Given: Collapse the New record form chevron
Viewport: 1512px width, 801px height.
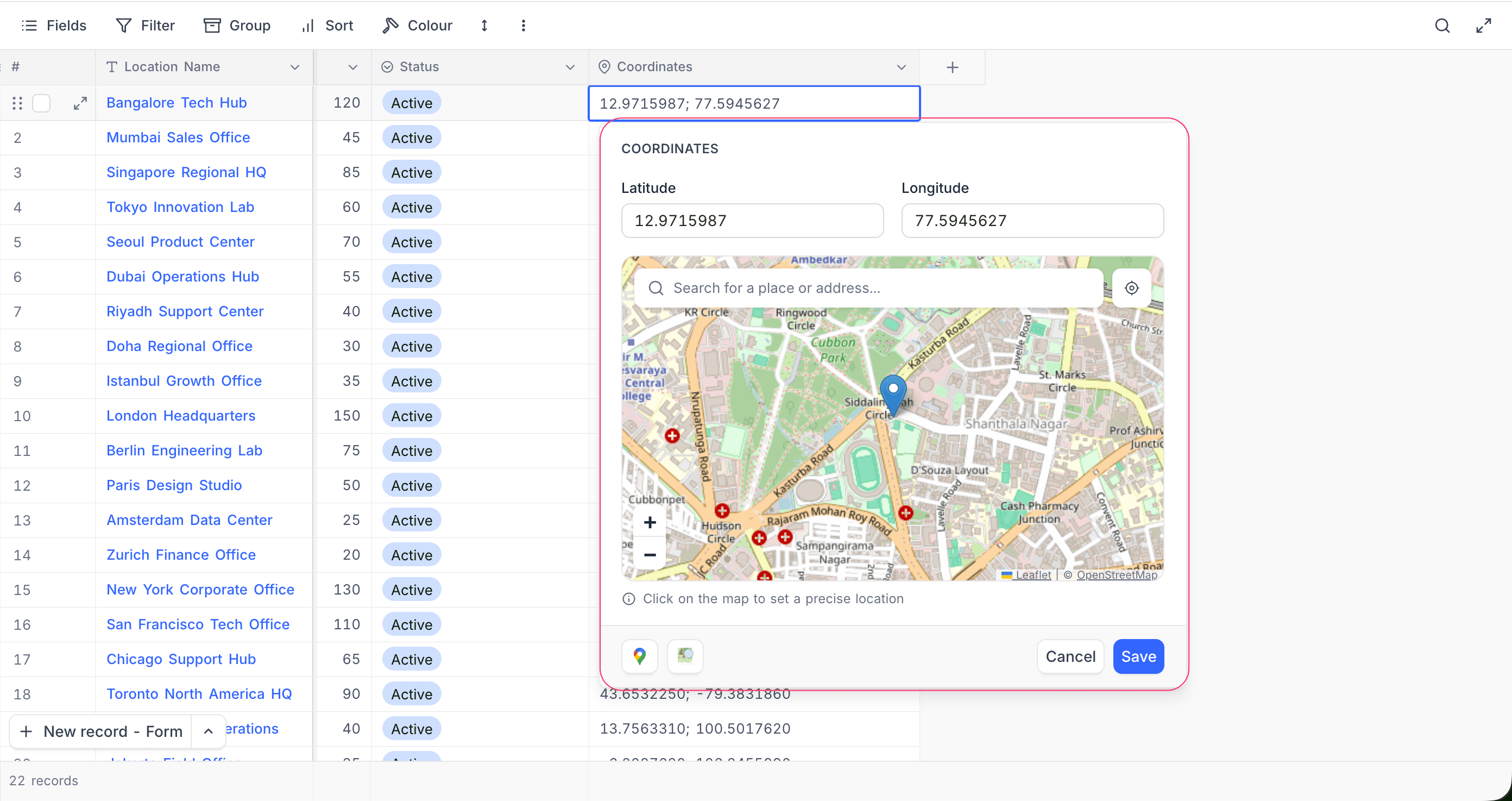Looking at the screenshot, I should tap(208, 731).
